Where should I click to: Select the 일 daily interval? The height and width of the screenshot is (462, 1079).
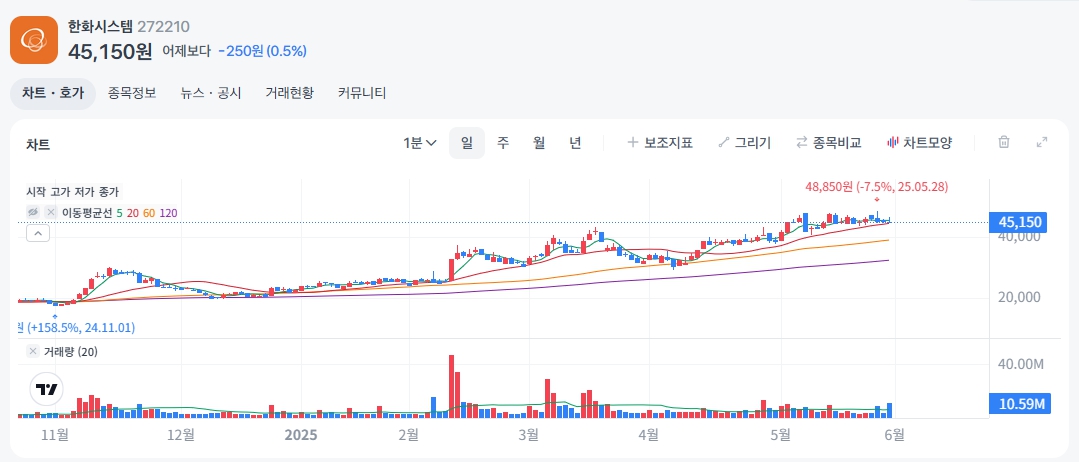tap(467, 143)
